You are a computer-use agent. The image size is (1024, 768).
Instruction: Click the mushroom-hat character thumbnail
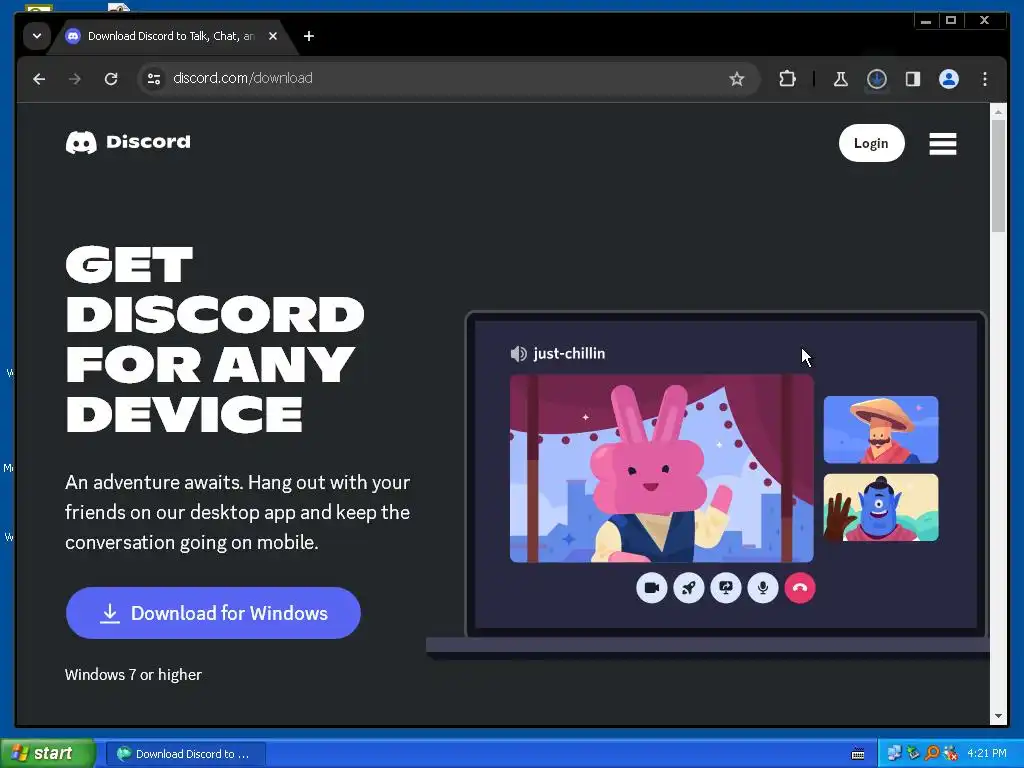pyautogui.click(x=881, y=430)
